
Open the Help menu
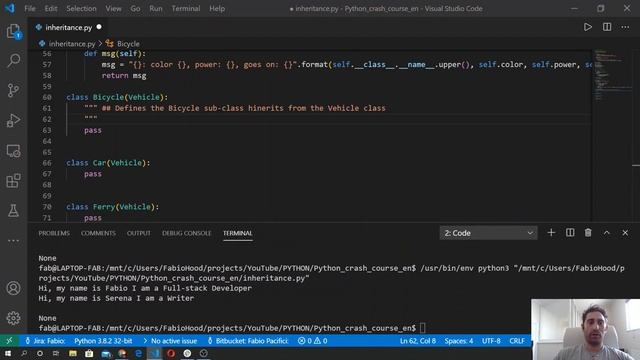(x=217, y=8)
